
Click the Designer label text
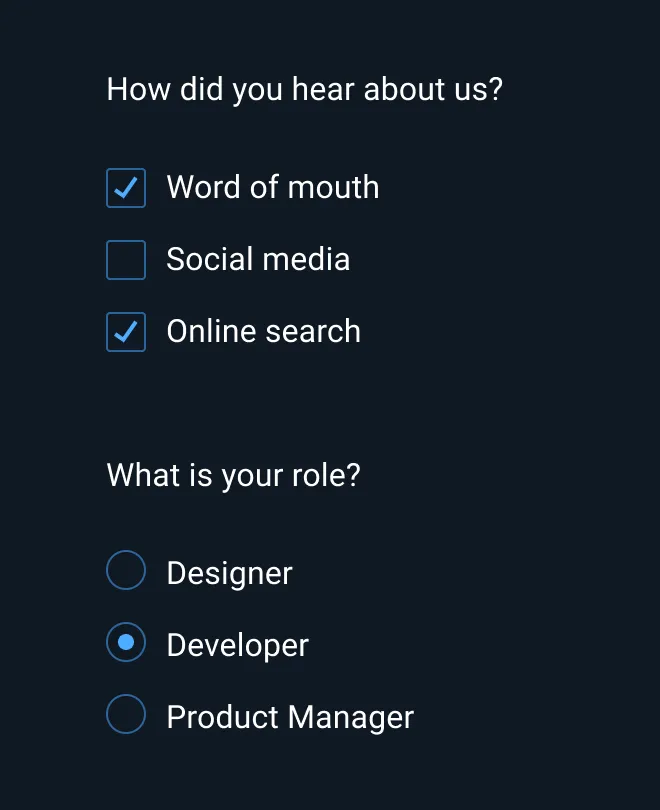pos(229,572)
